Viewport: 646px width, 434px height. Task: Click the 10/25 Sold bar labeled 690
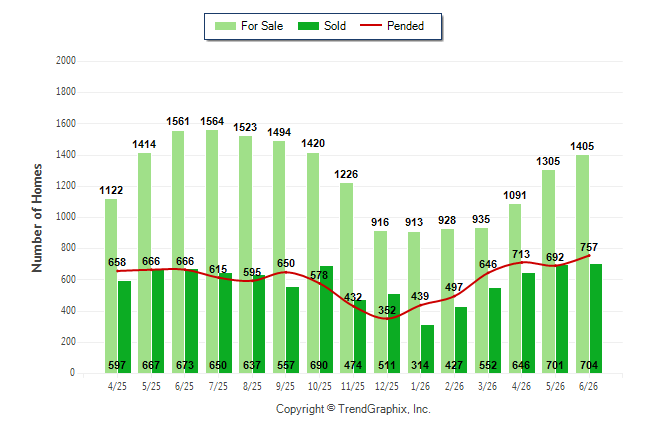tap(326, 319)
